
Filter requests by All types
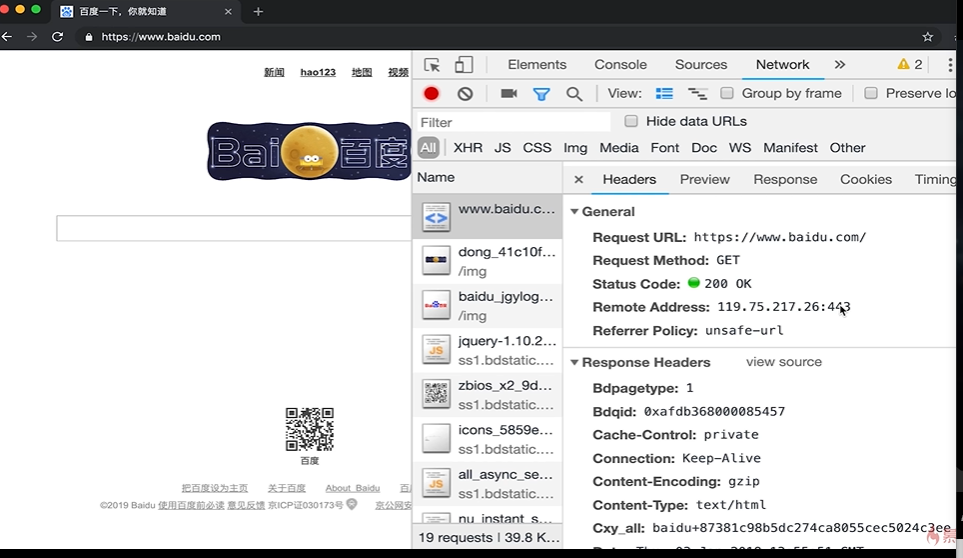click(428, 147)
